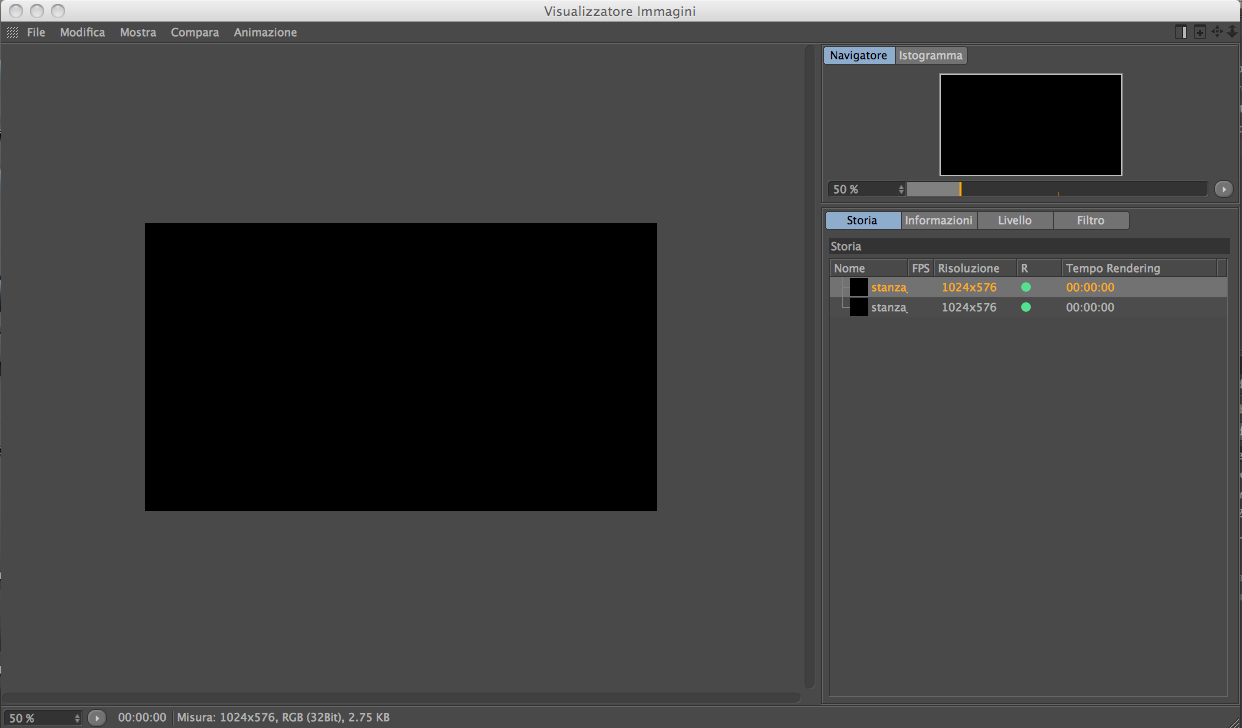This screenshot has width=1242, height=728.
Task: Switch to the Istogramma tab
Action: [x=931, y=55]
